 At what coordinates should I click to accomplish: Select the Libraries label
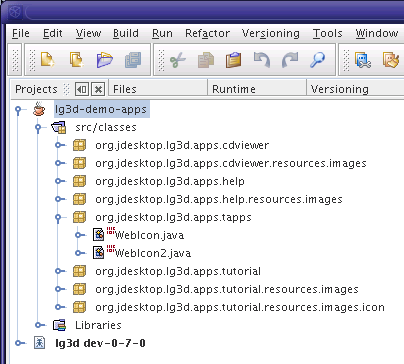coord(98,325)
